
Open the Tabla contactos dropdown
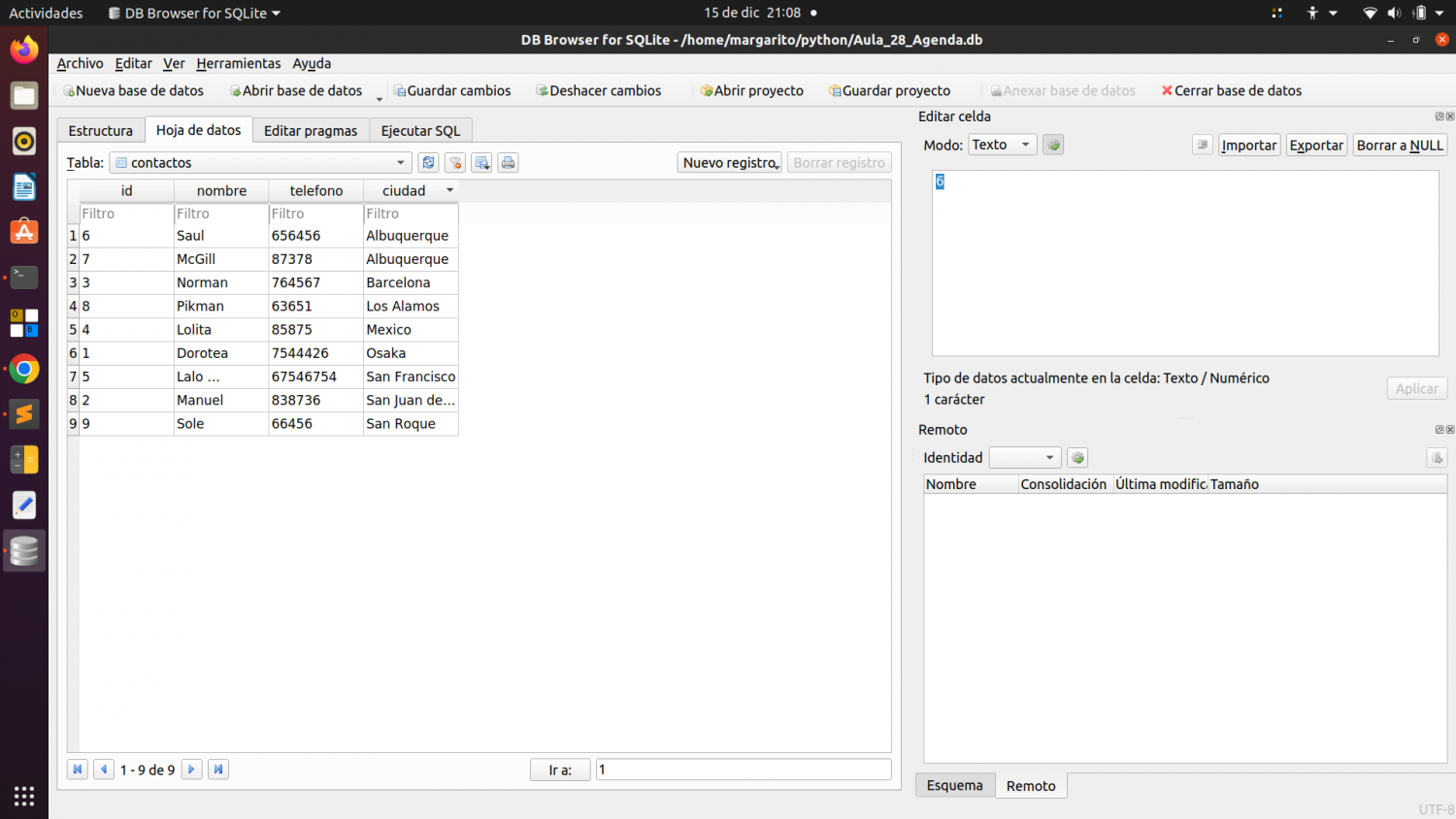click(x=260, y=163)
